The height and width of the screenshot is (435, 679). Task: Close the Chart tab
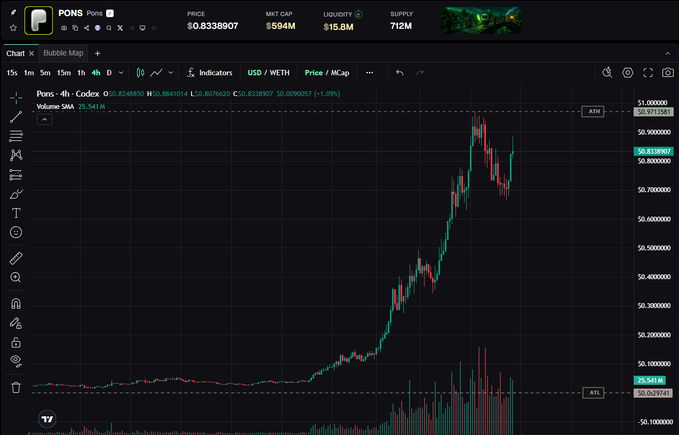pyautogui.click(x=31, y=53)
